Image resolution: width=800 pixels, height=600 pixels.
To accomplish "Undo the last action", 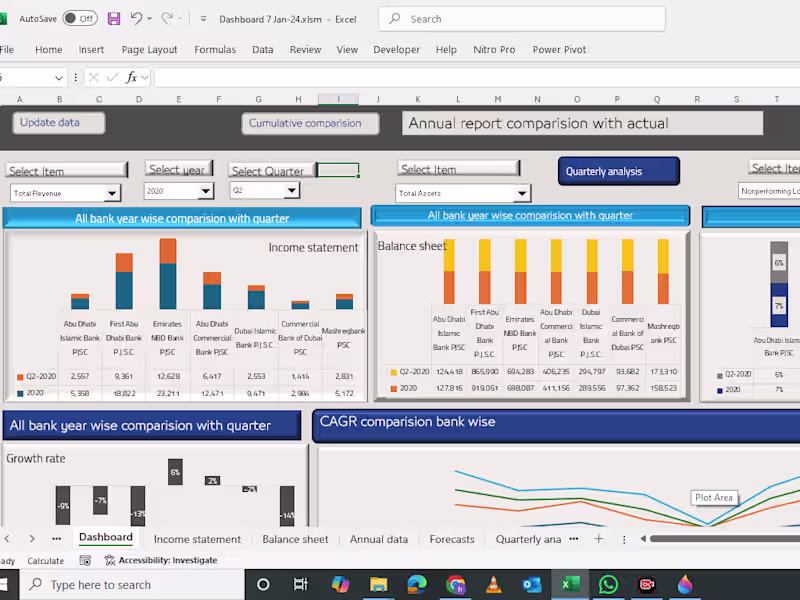I will (x=137, y=18).
